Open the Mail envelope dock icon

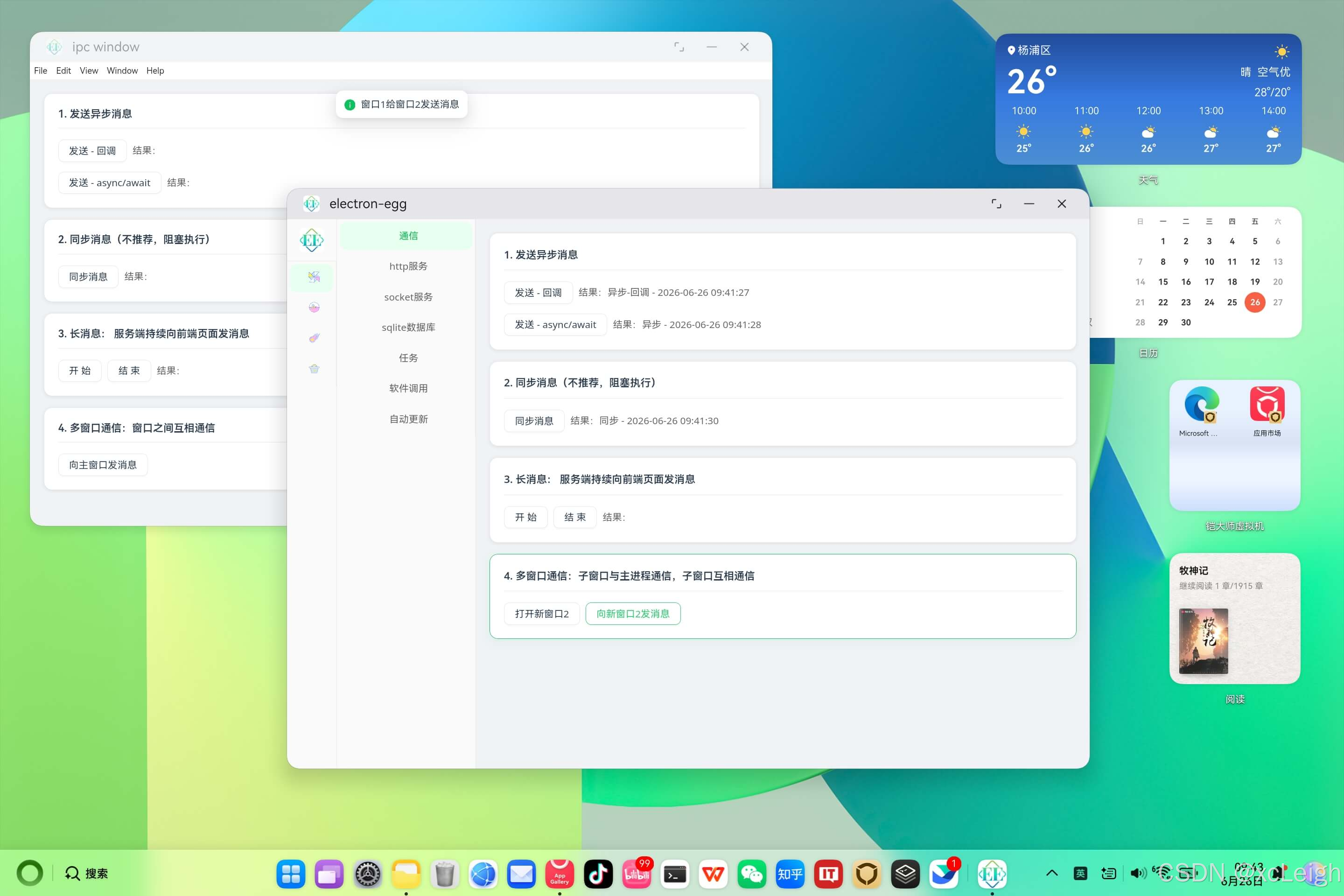click(521, 874)
